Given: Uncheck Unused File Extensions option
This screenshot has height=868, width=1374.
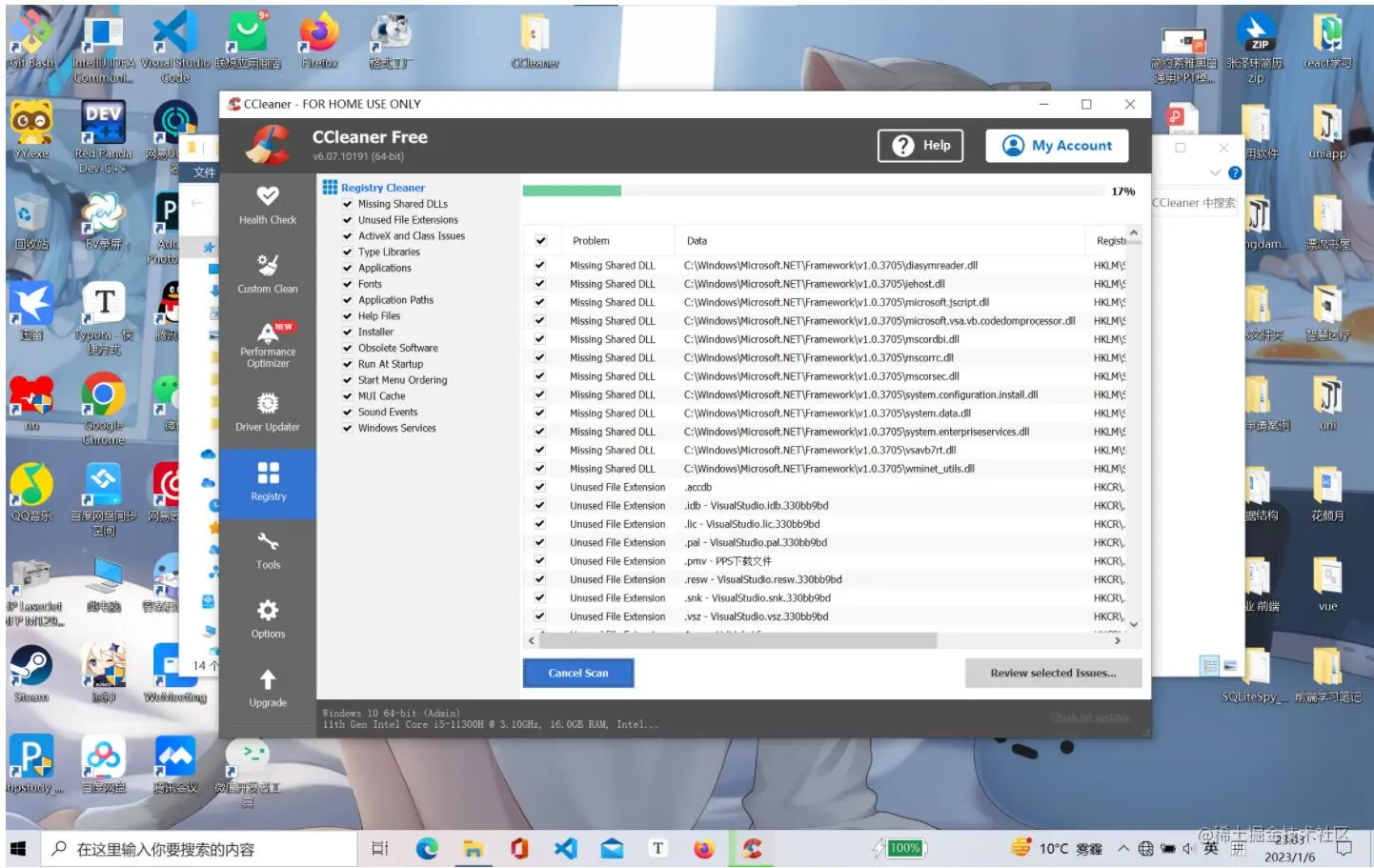Looking at the screenshot, I should coord(348,220).
